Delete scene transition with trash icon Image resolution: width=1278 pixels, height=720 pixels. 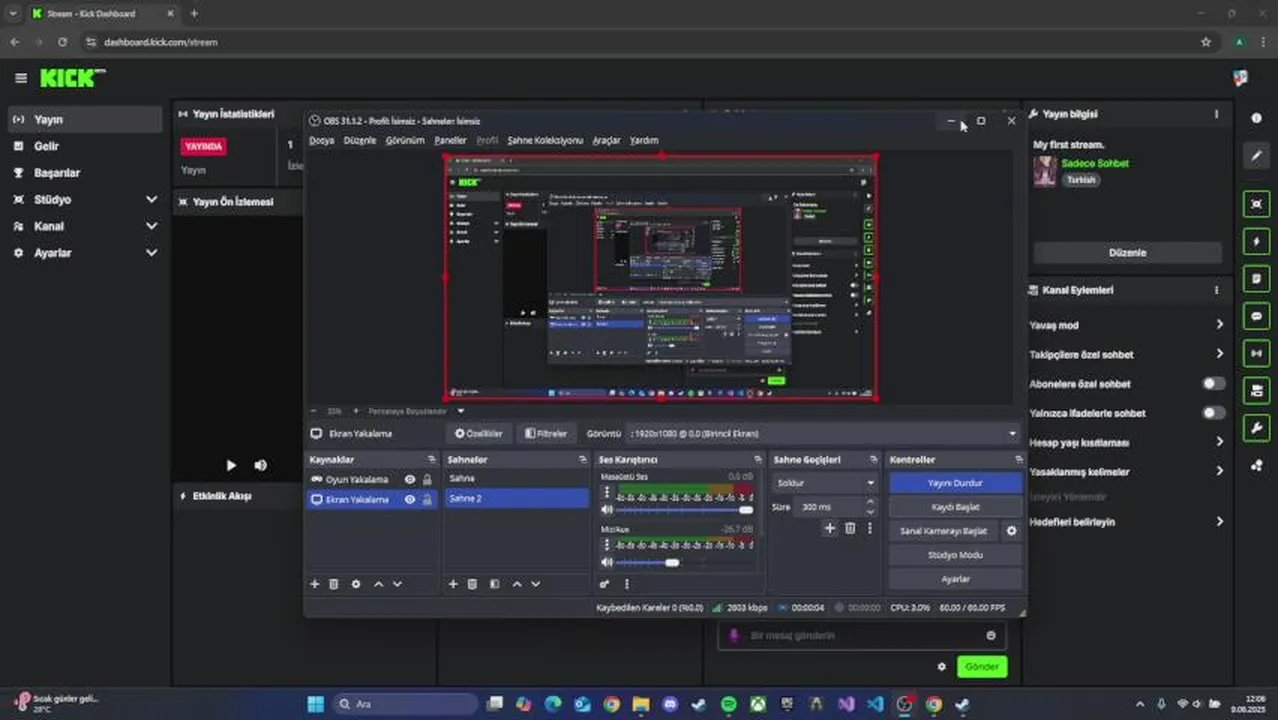click(x=850, y=528)
